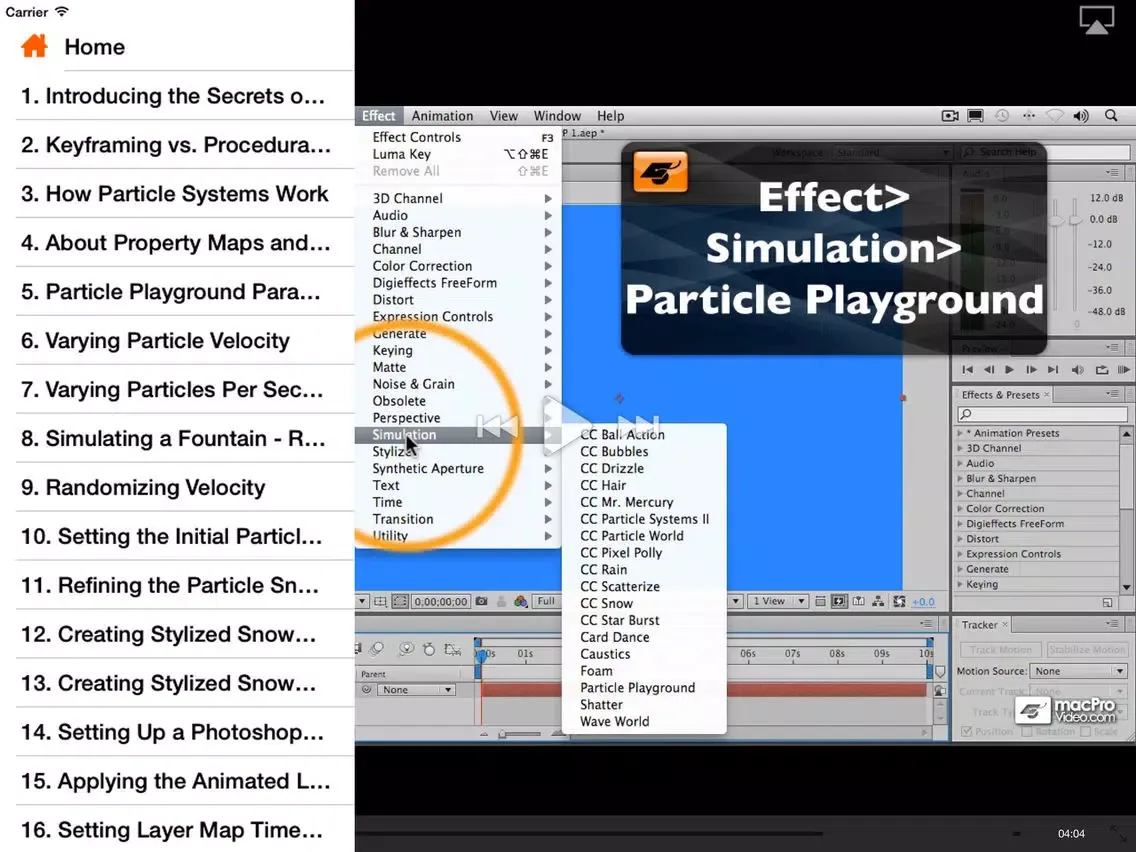This screenshot has height=852, width=1136.
Task: Open the Animation menu
Action: point(442,116)
